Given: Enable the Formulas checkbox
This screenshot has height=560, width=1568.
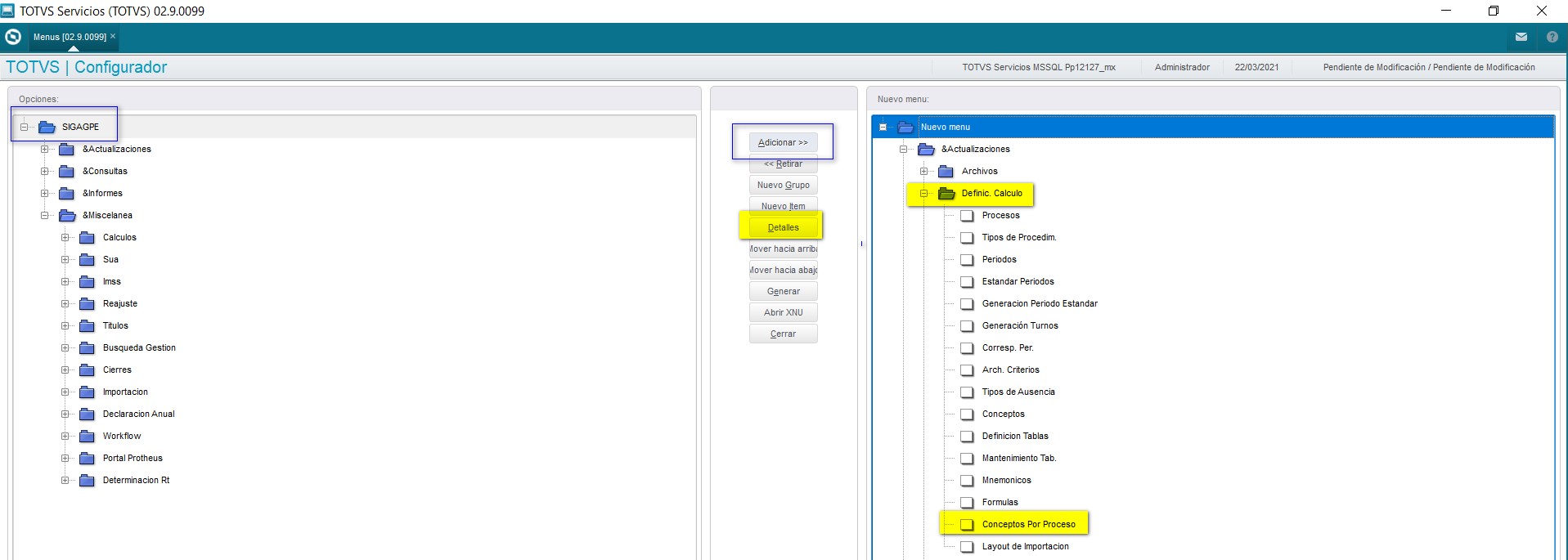Looking at the screenshot, I should (x=967, y=503).
